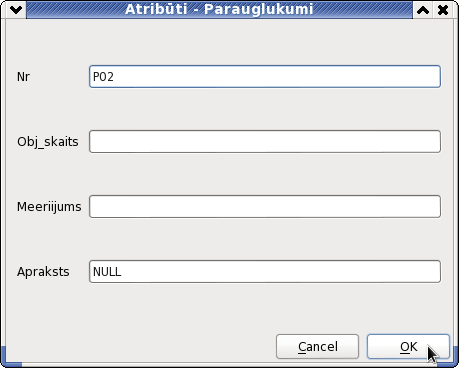Dismiss the dialog with the Cancel button
The width and height of the screenshot is (459, 368).
tap(317, 347)
